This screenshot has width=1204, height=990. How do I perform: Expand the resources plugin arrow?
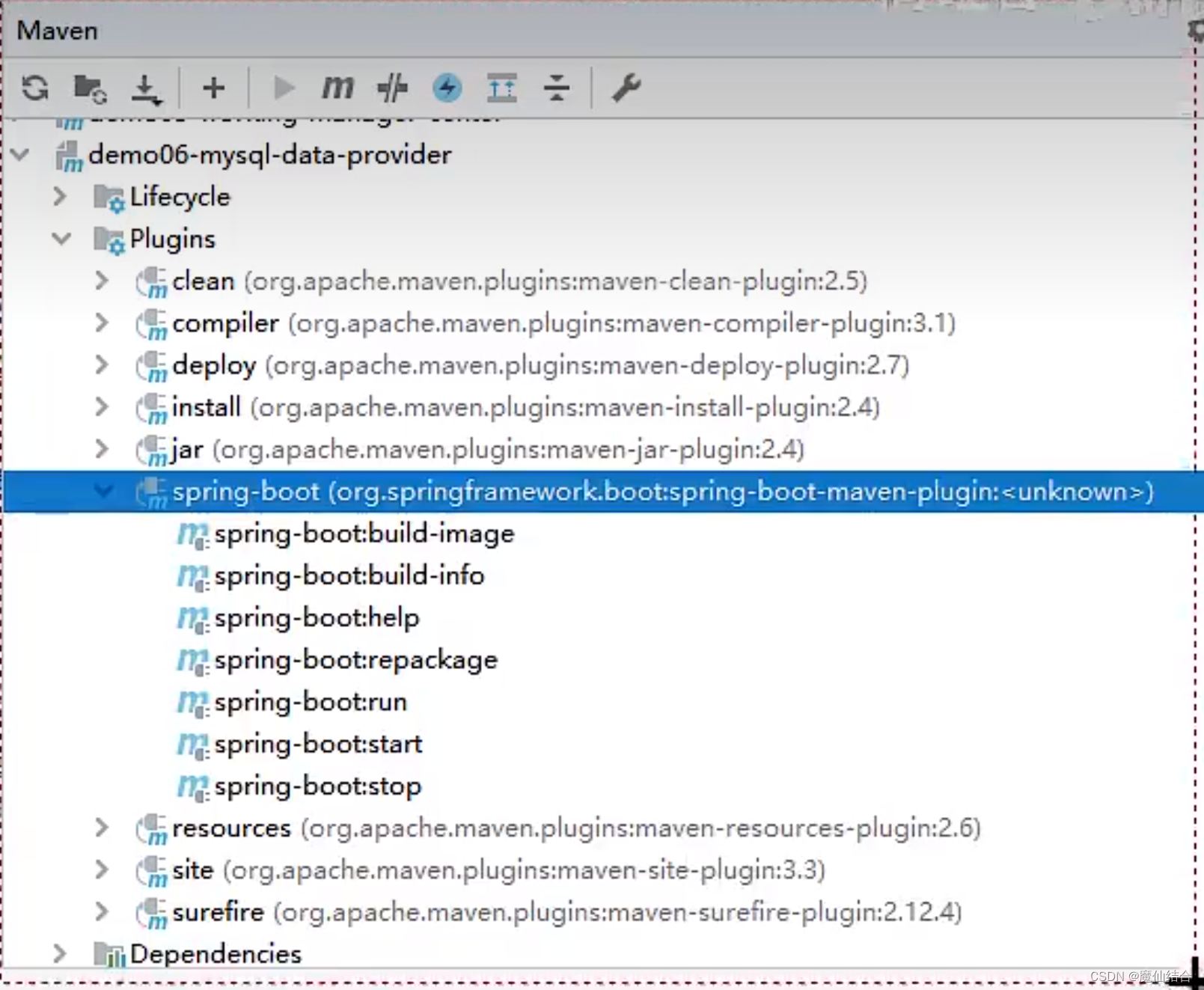click(102, 828)
